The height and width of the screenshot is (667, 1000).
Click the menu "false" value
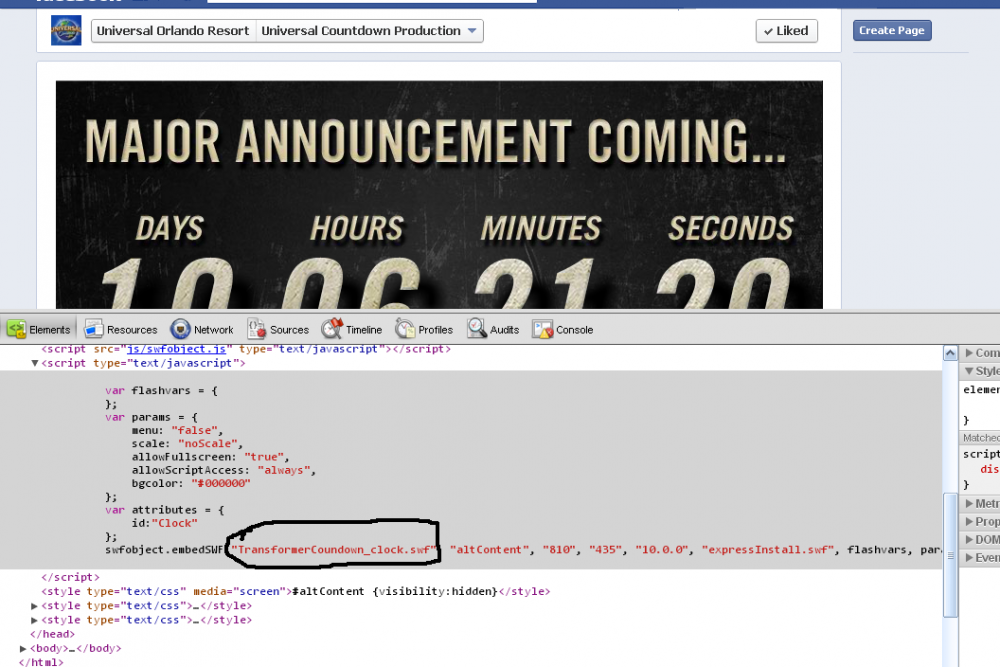coord(195,430)
